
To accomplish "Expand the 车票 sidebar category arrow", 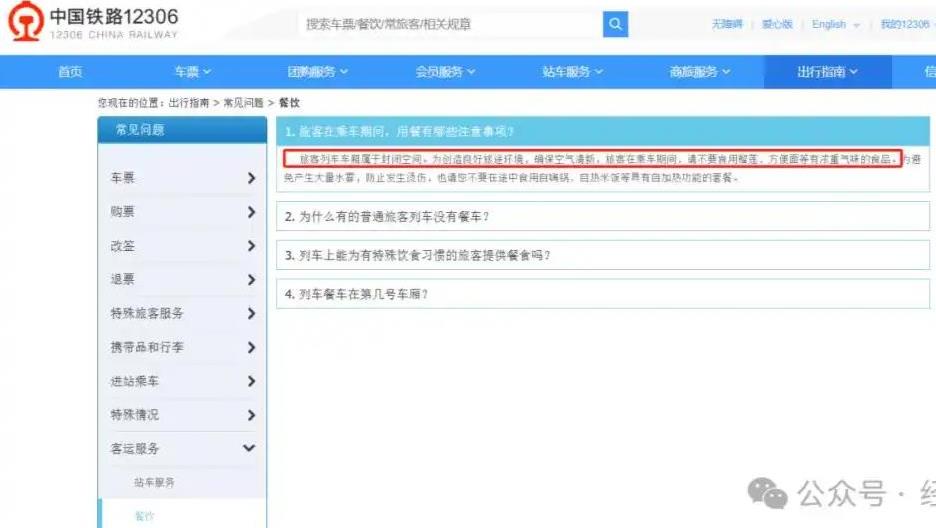I will 250,178.
